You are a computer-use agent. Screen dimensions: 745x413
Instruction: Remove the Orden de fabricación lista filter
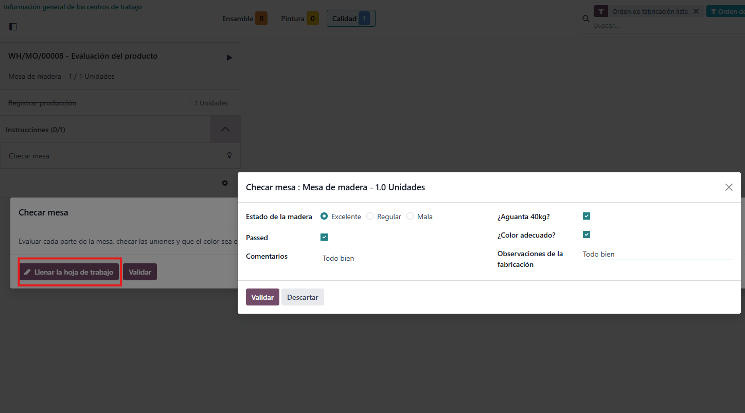[696, 11]
